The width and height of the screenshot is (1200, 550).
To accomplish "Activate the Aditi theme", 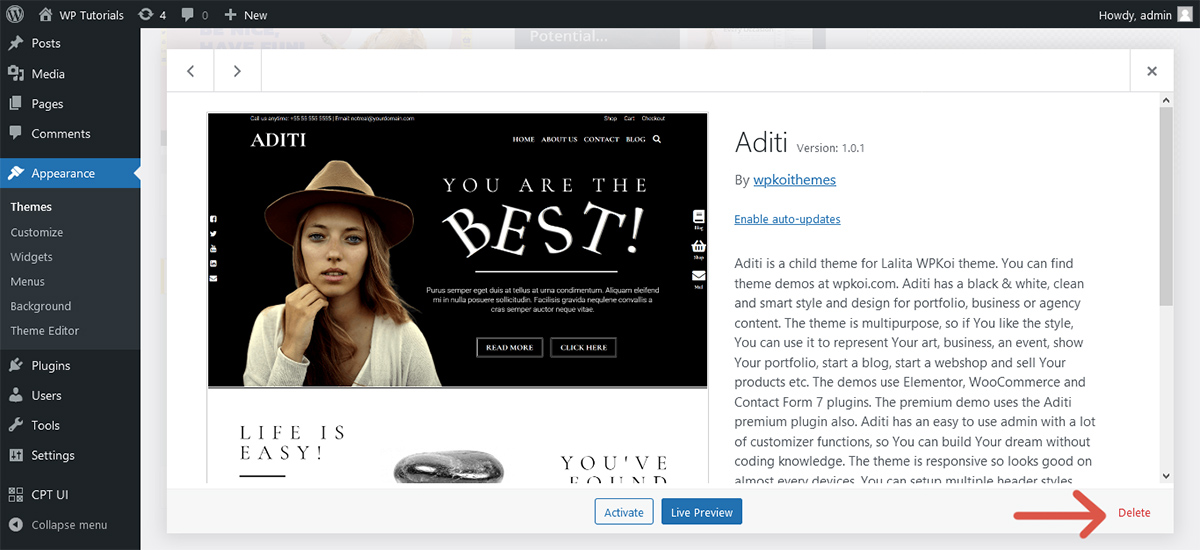I will (x=624, y=512).
